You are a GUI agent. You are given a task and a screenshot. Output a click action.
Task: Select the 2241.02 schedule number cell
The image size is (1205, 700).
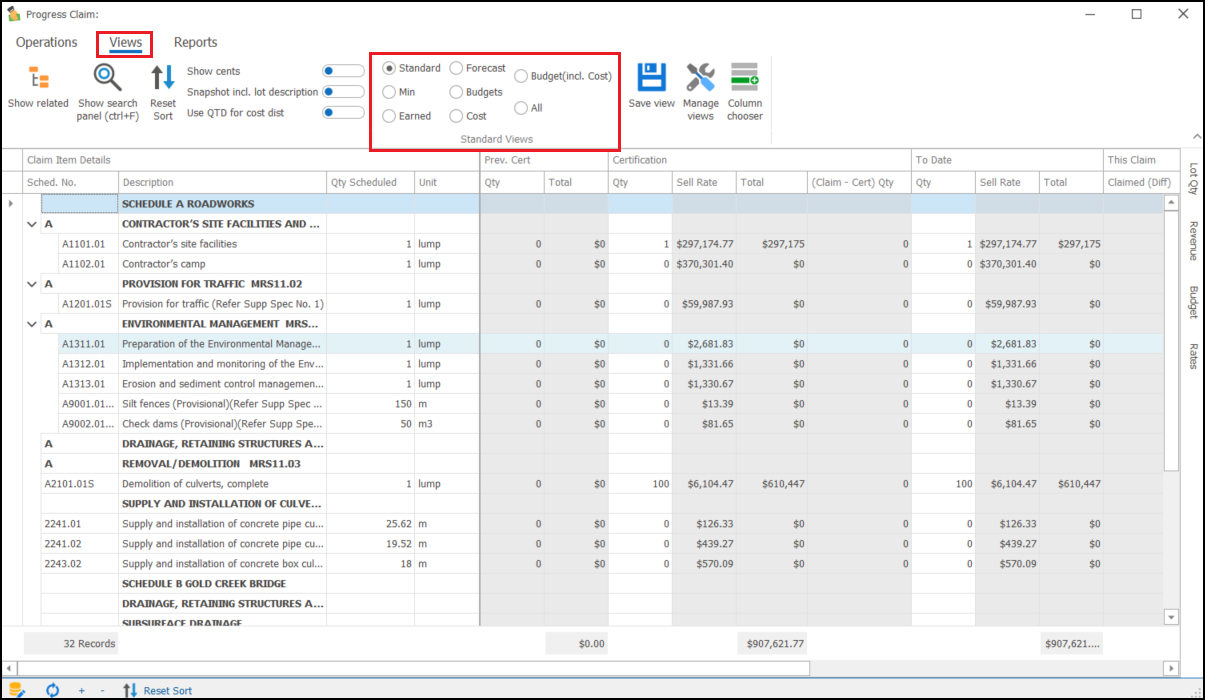[80, 544]
